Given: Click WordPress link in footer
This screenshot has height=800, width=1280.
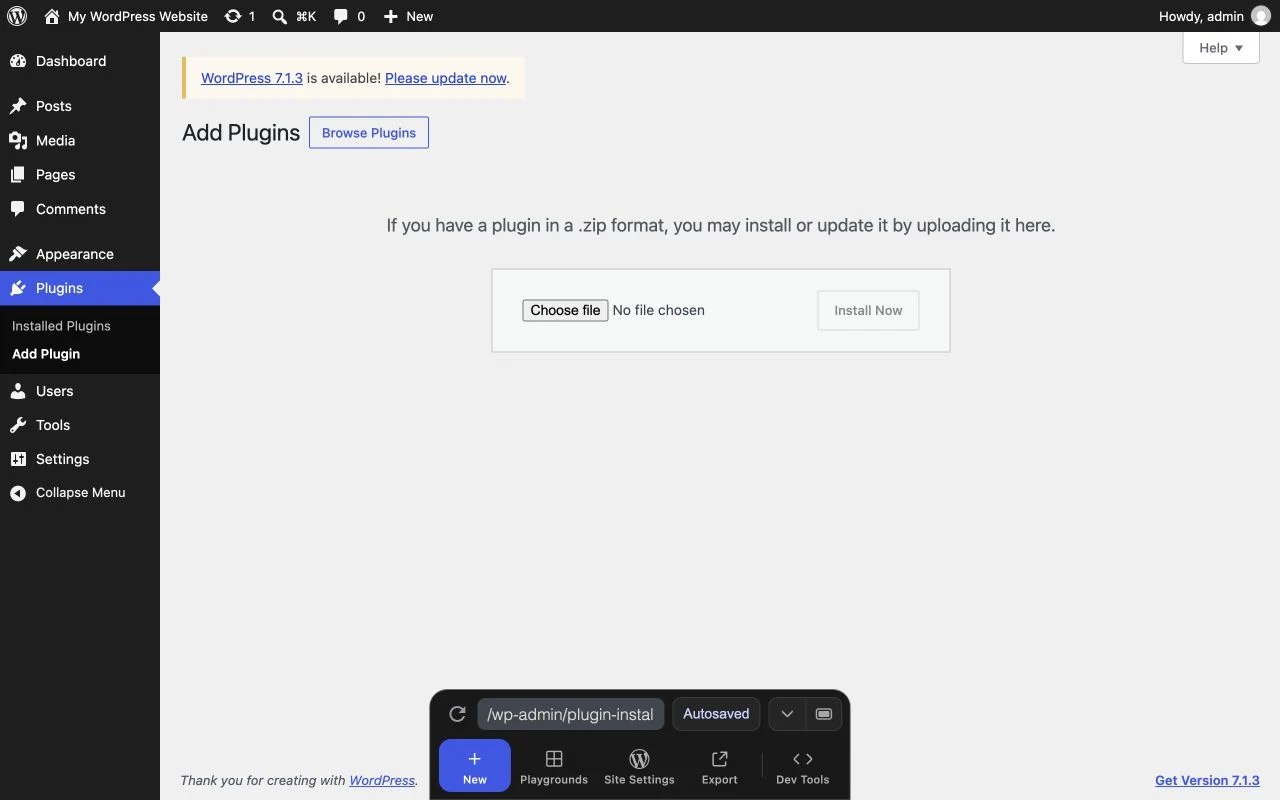Looking at the screenshot, I should (x=382, y=780).
